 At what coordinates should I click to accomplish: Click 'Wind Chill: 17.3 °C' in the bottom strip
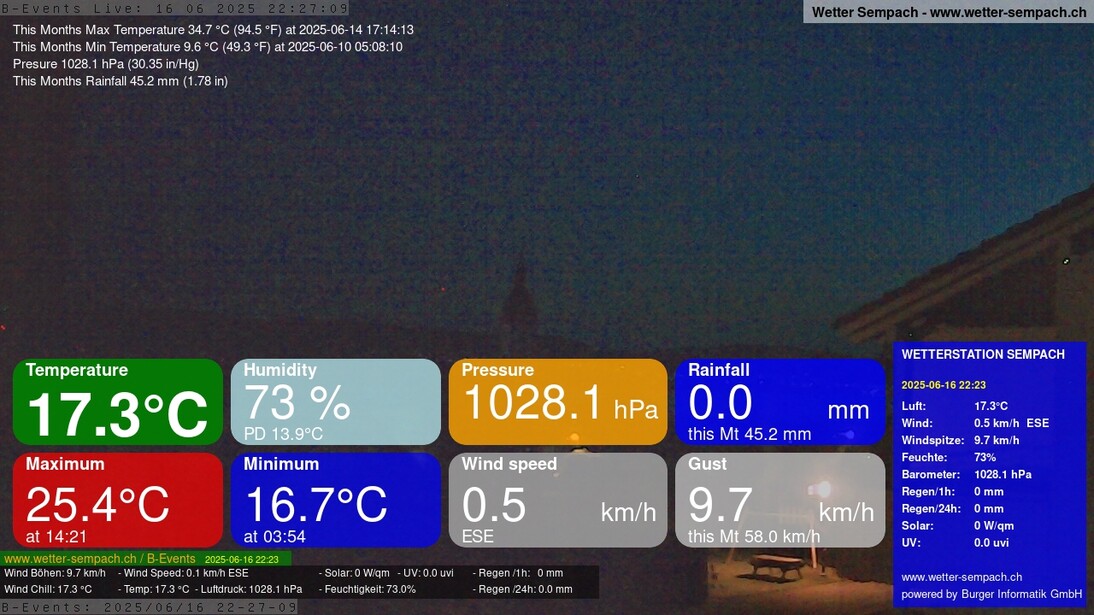48,589
